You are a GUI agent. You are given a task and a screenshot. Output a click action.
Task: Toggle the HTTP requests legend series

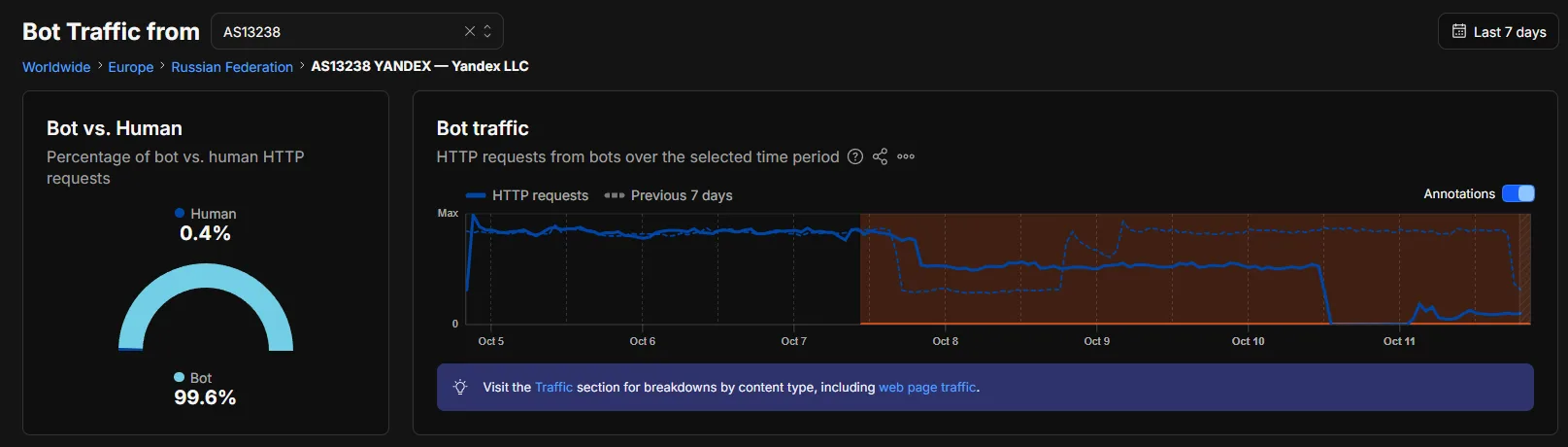point(527,195)
